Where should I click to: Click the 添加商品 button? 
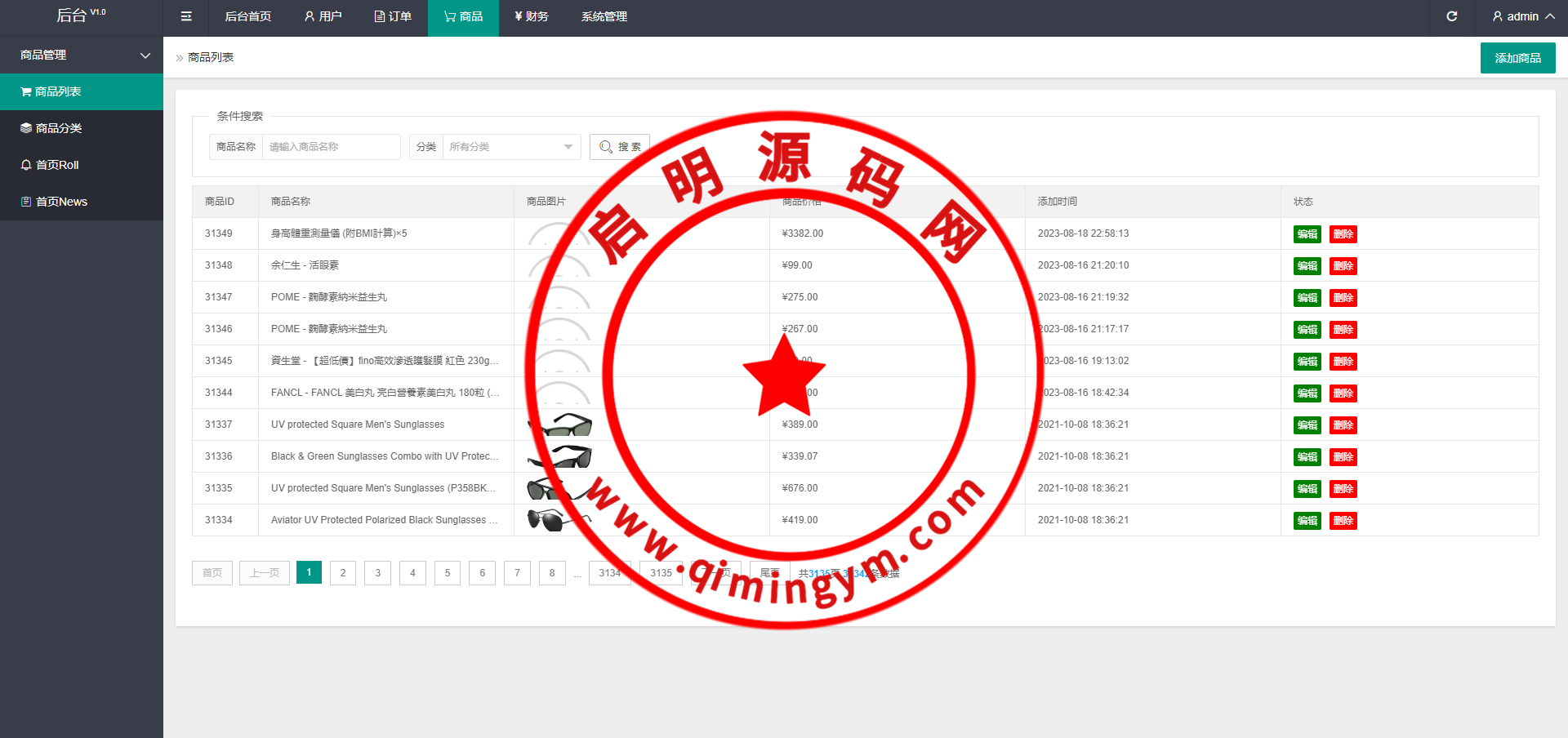pos(1517,58)
